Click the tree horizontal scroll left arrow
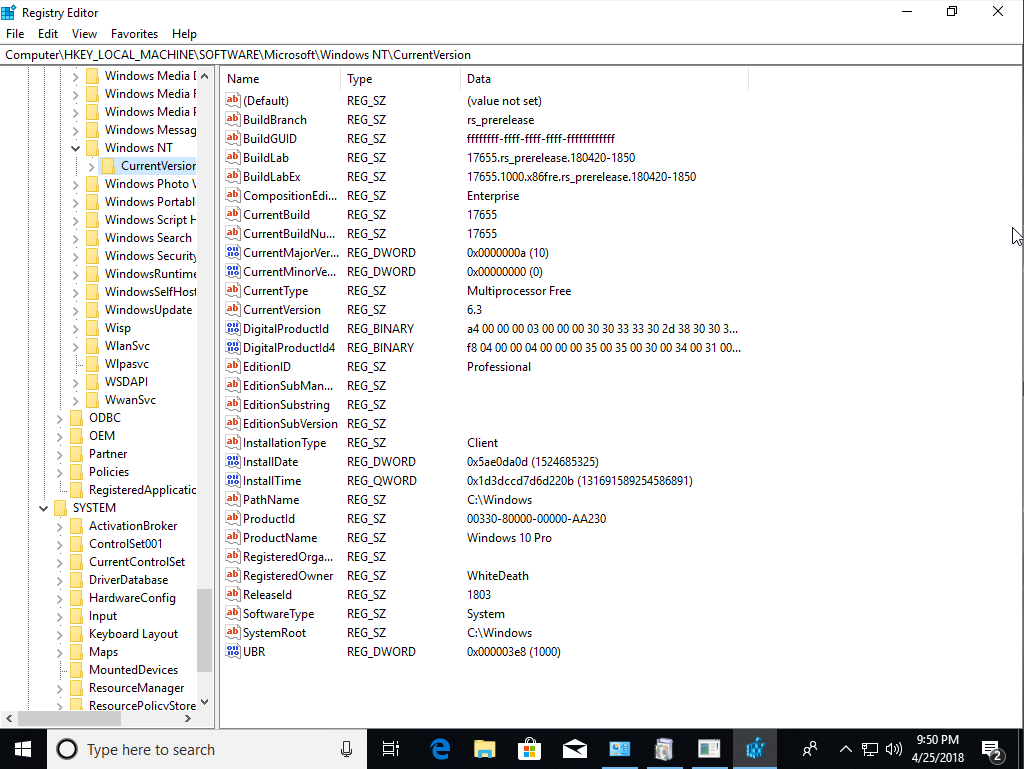 (x=8, y=719)
